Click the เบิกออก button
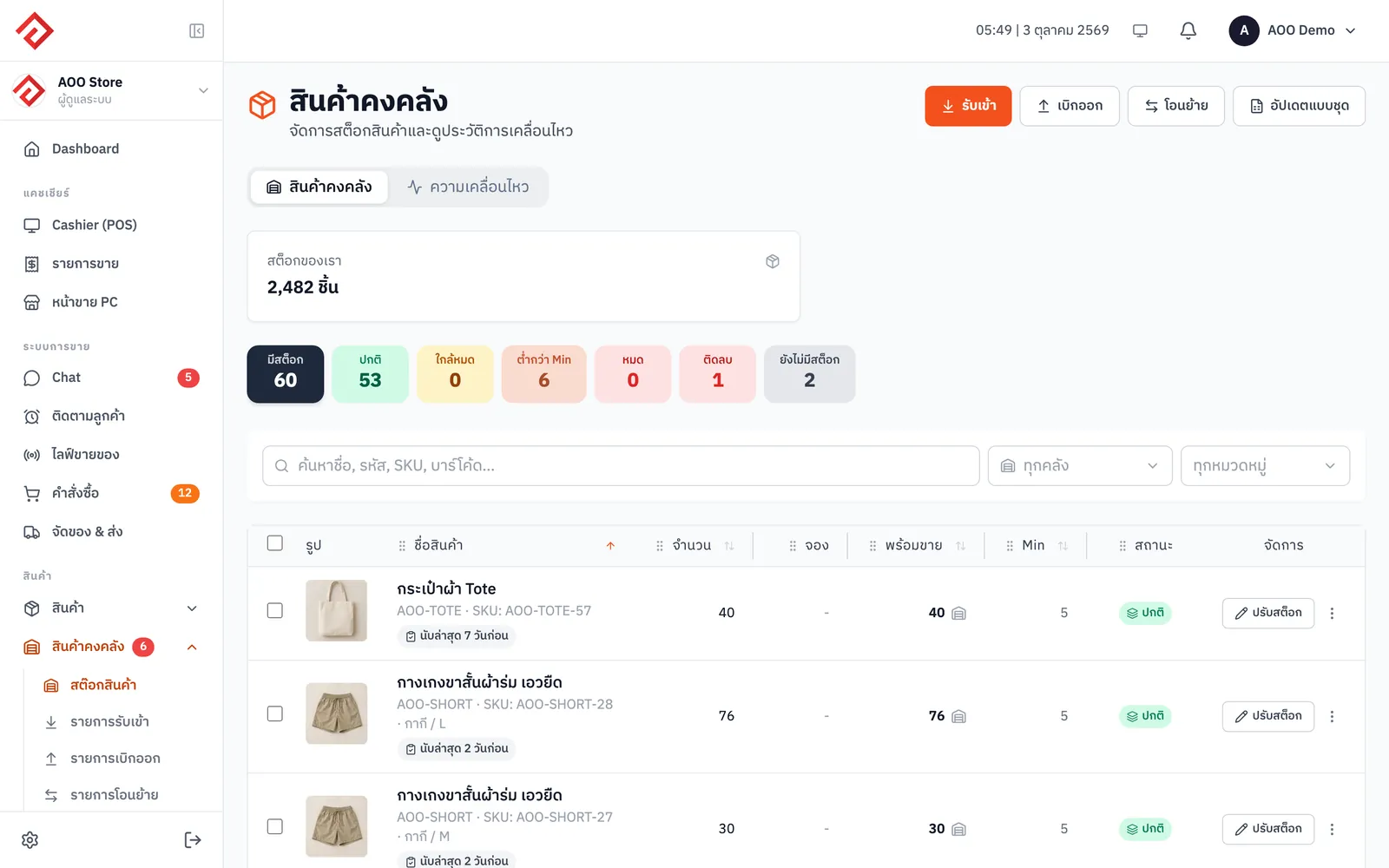Image resolution: width=1389 pixels, height=868 pixels. [x=1070, y=106]
